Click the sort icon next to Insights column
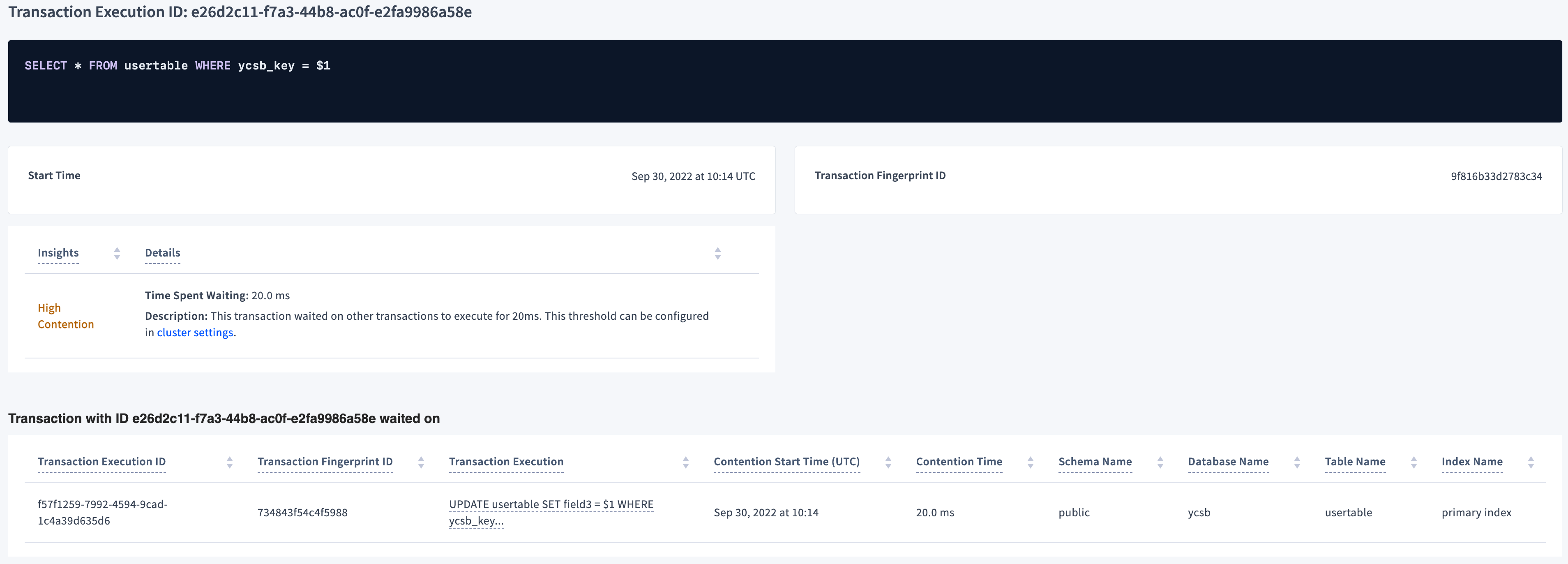1568x564 pixels. (116, 253)
